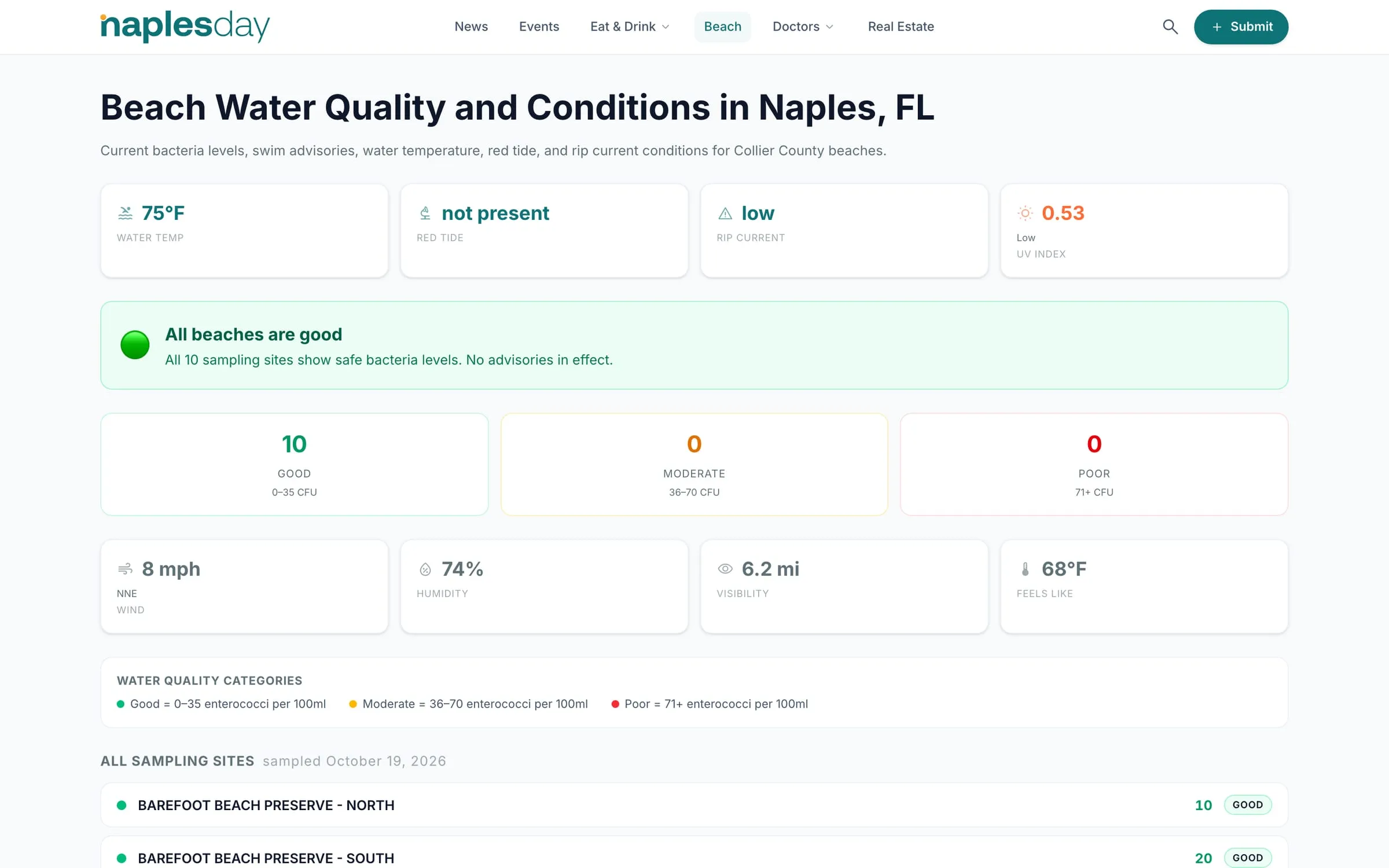Select the Beach nav tab
The width and height of the screenshot is (1389, 868).
722,27
